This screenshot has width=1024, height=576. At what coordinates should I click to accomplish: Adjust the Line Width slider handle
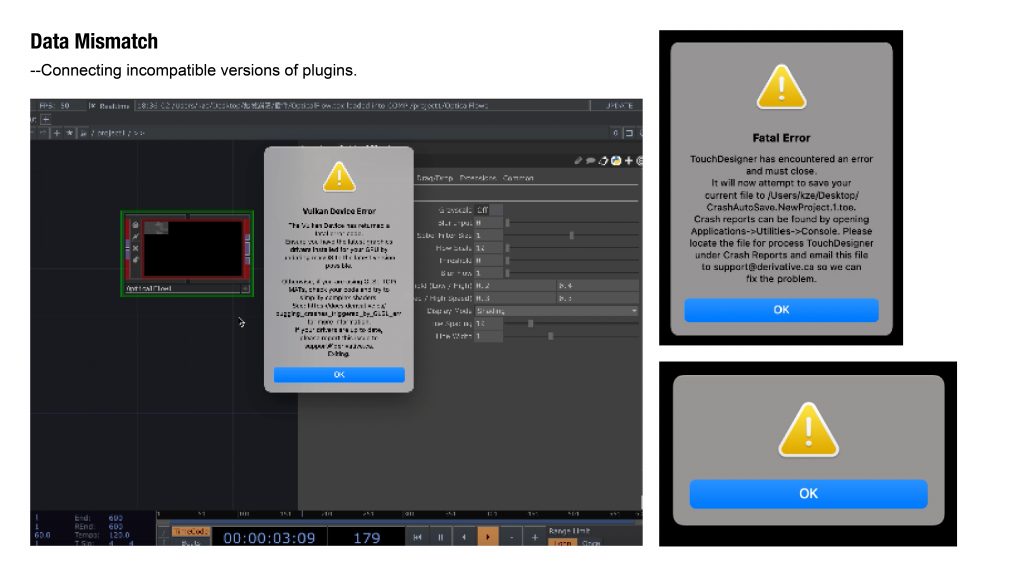[551, 336]
